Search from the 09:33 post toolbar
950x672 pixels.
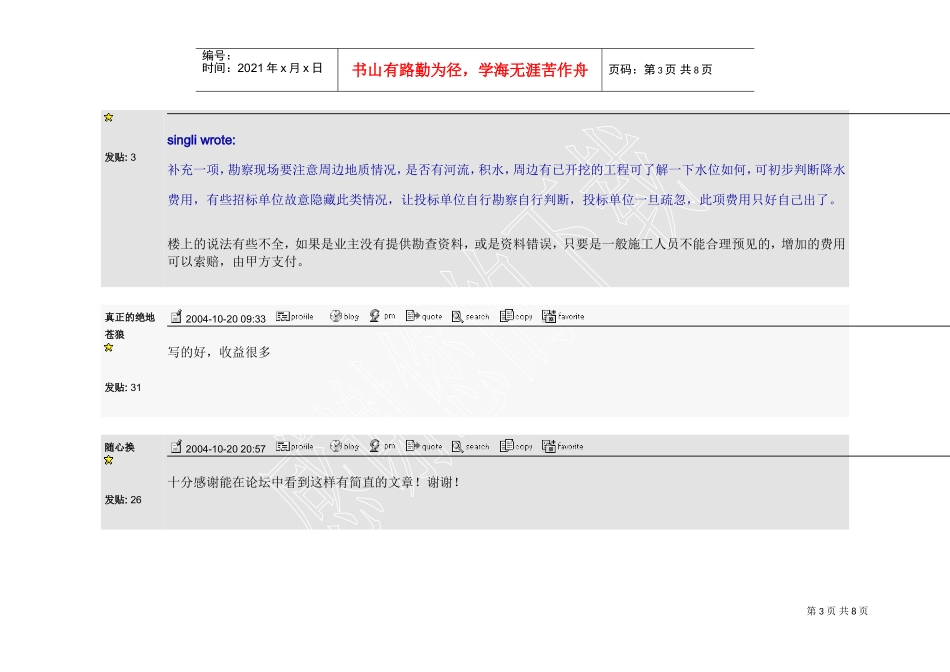(470, 316)
